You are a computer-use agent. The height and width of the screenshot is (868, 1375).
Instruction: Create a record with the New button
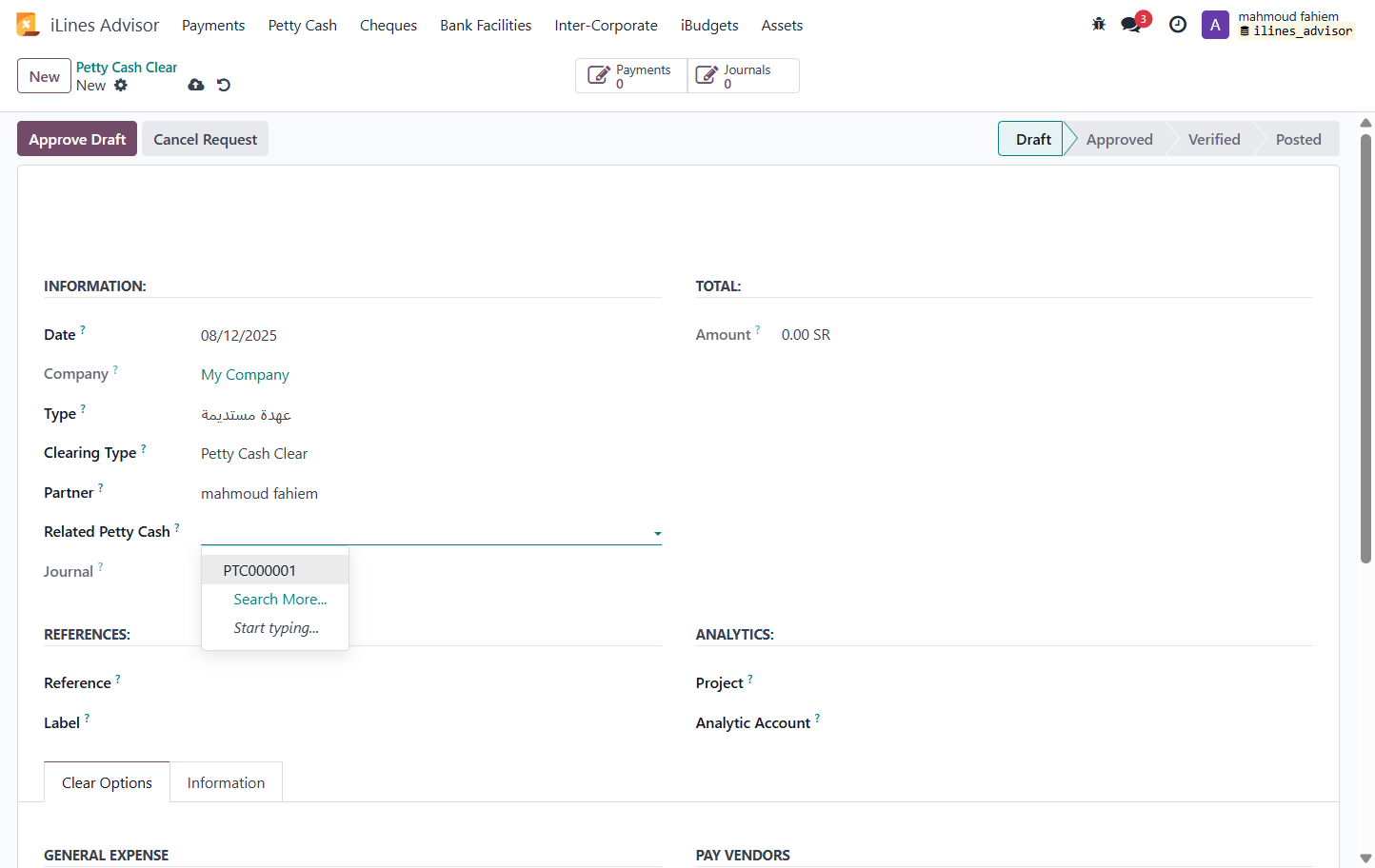(x=44, y=76)
